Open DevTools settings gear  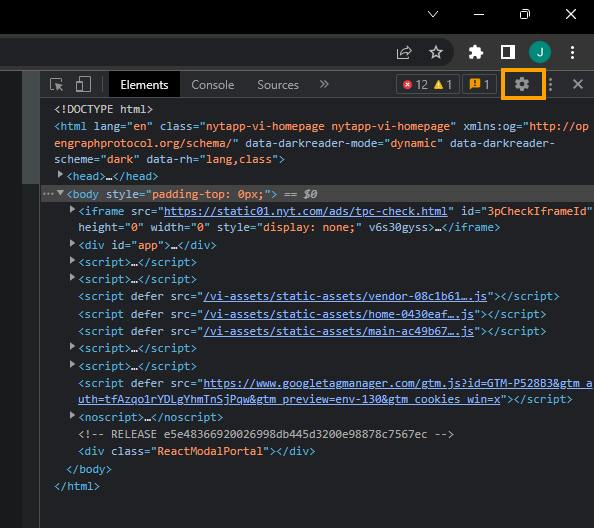click(x=522, y=84)
